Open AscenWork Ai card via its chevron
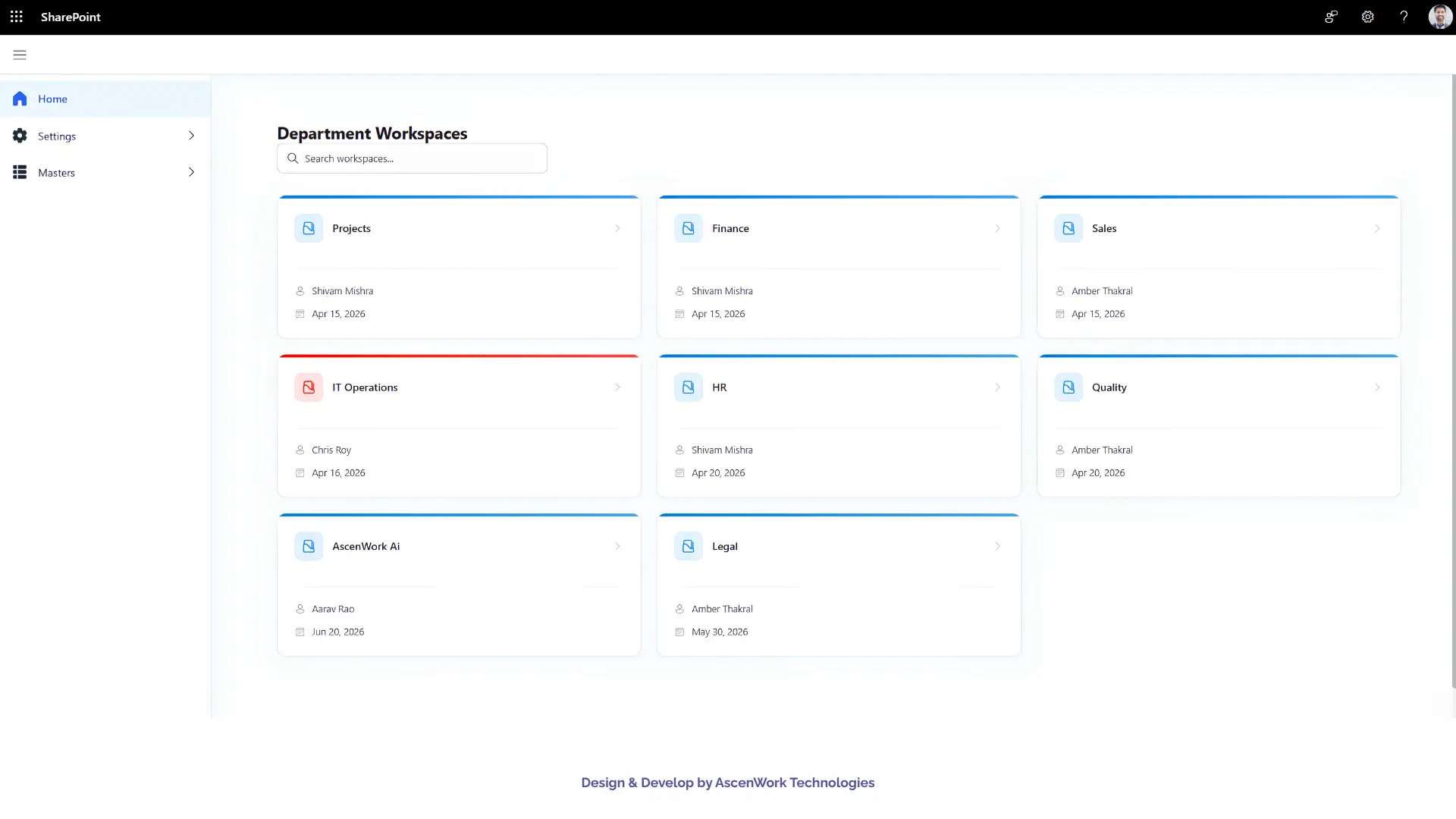This screenshot has height=819, width=1456. coord(618,546)
